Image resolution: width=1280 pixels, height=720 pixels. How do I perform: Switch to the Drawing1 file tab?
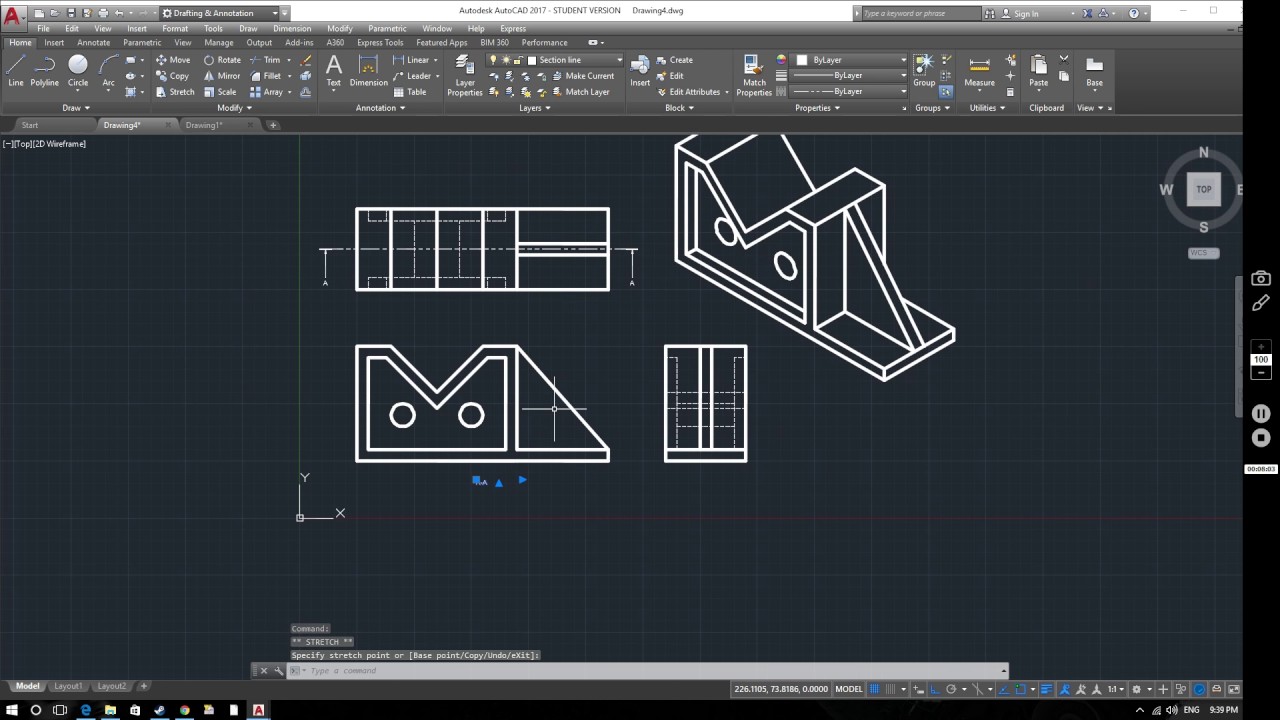tap(204, 125)
